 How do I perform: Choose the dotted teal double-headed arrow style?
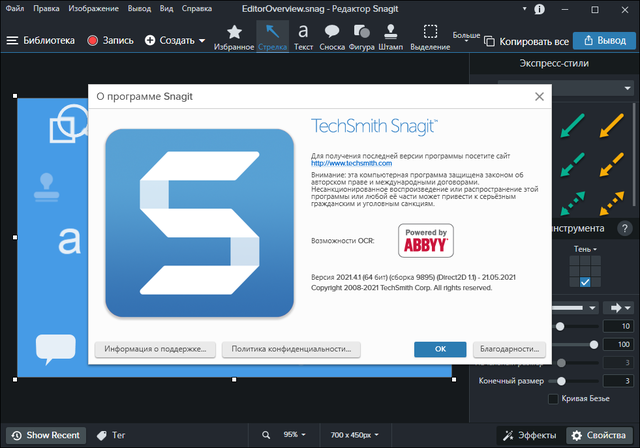pos(573,203)
